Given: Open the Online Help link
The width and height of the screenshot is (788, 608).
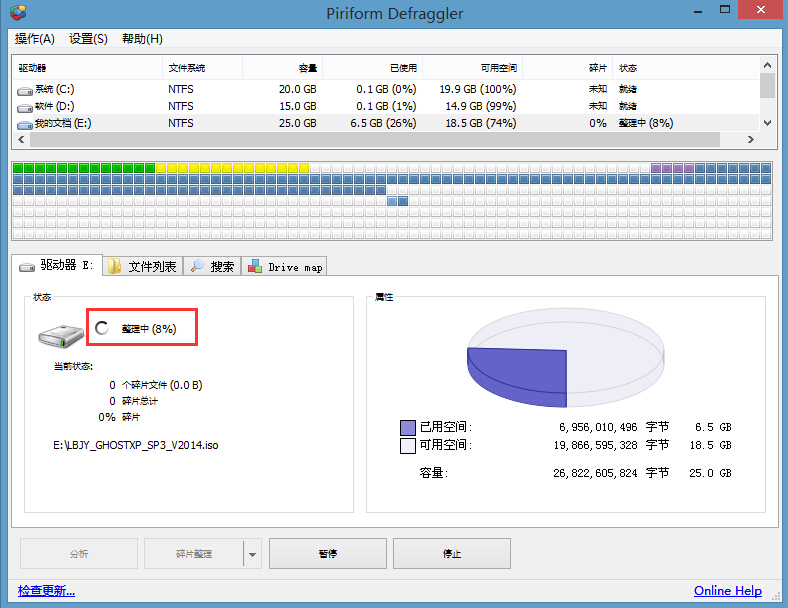Looking at the screenshot, I should pos(728,590).
